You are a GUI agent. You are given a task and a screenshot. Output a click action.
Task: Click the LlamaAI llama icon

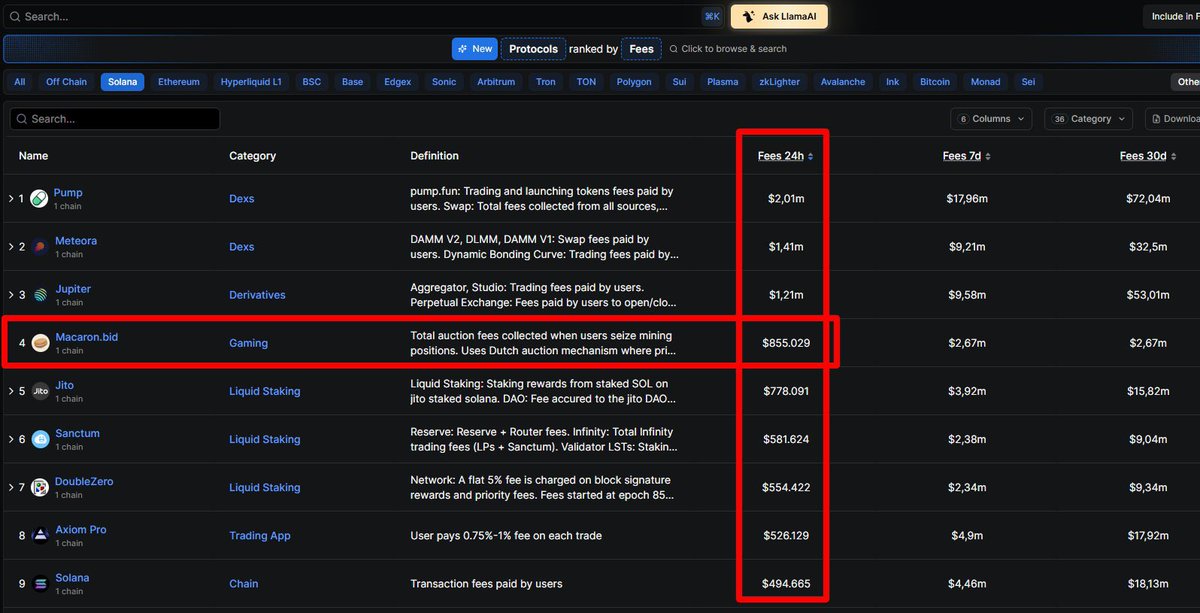pos(748,16)
